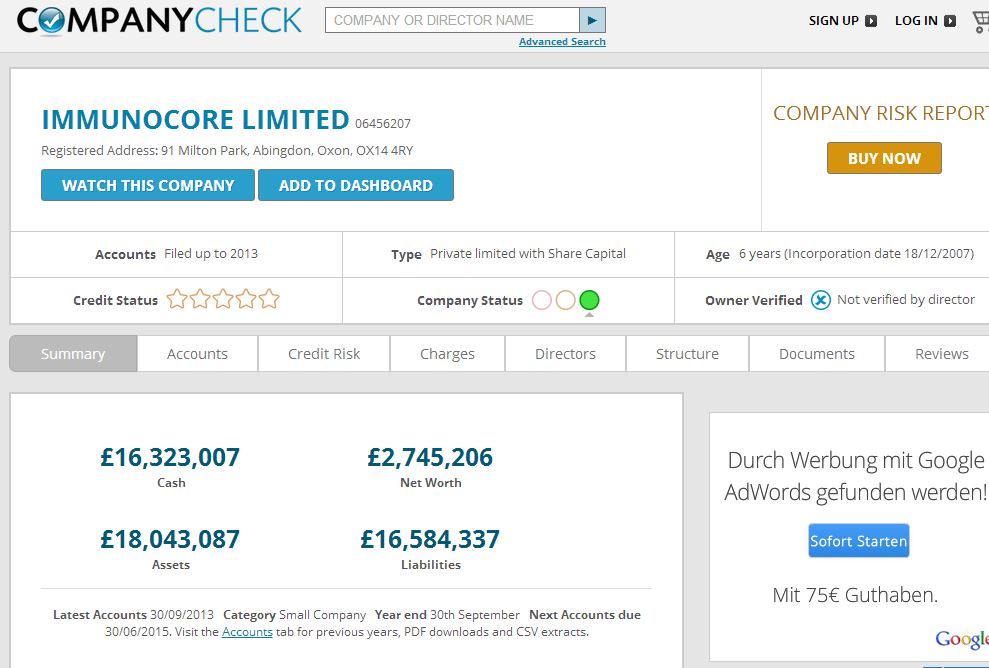Viewport: 989px width, 668px height.
Task: Click the CompanyCheck logo
Action: [159, 20]
